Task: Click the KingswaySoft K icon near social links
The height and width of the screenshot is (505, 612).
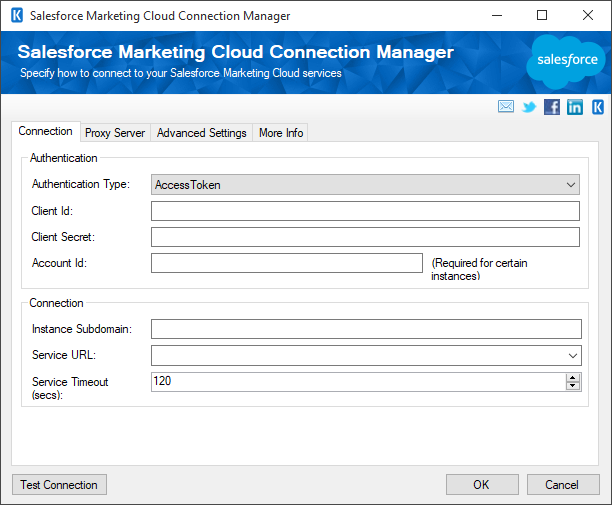Action: (x=598, y=107)
